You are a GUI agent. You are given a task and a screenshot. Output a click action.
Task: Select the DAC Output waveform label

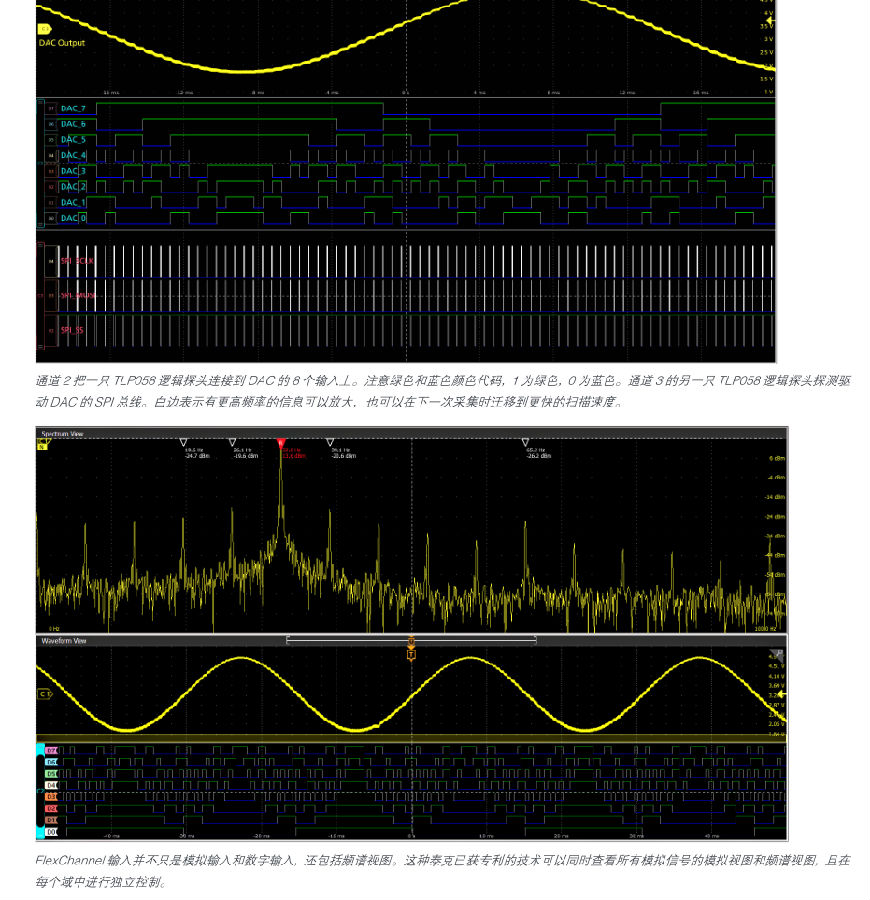[x=62, y=42]
